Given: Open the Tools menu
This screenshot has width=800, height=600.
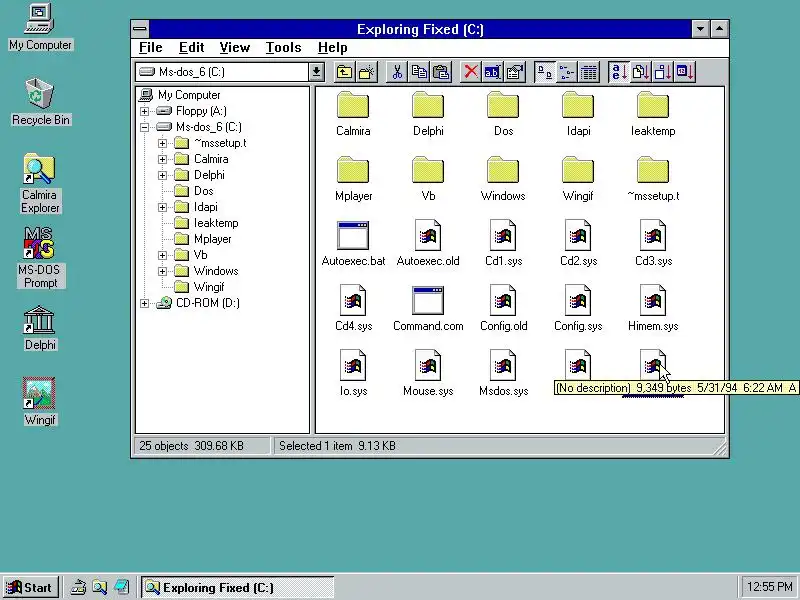Looking at the screenshot, I should point(283,47).
